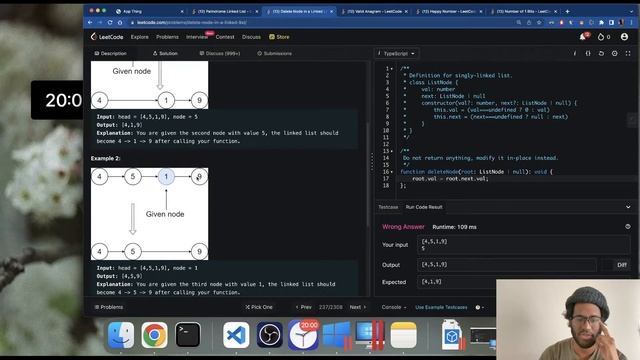
Task: Reset code to default with the revert icon
Action: coord(601,53)
